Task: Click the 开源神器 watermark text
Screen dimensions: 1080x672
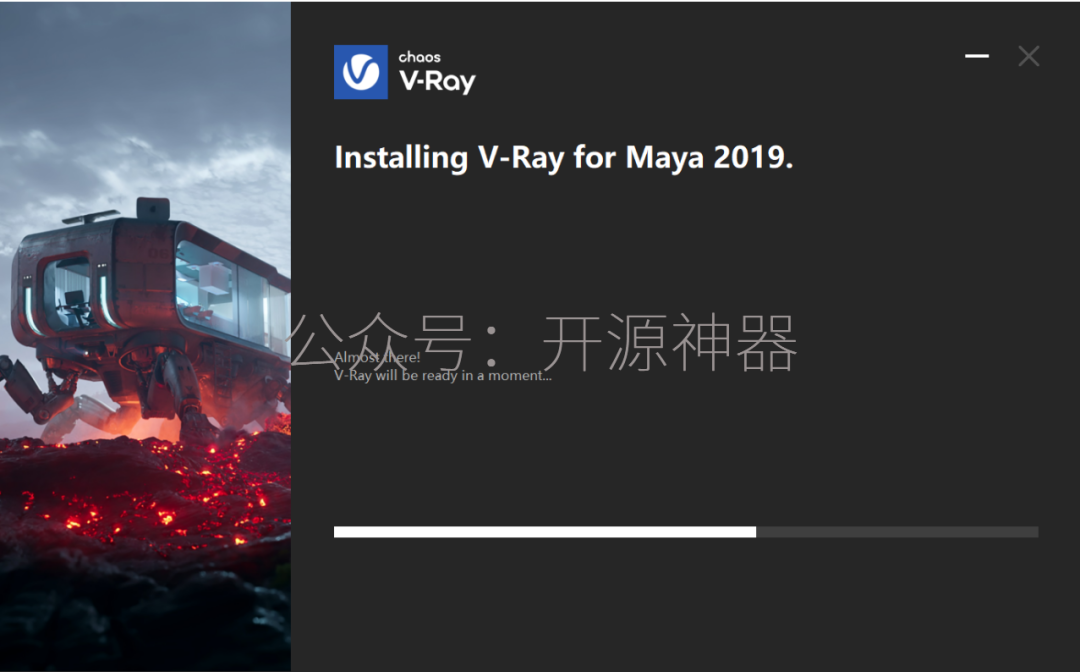Action: click(669, 342)
